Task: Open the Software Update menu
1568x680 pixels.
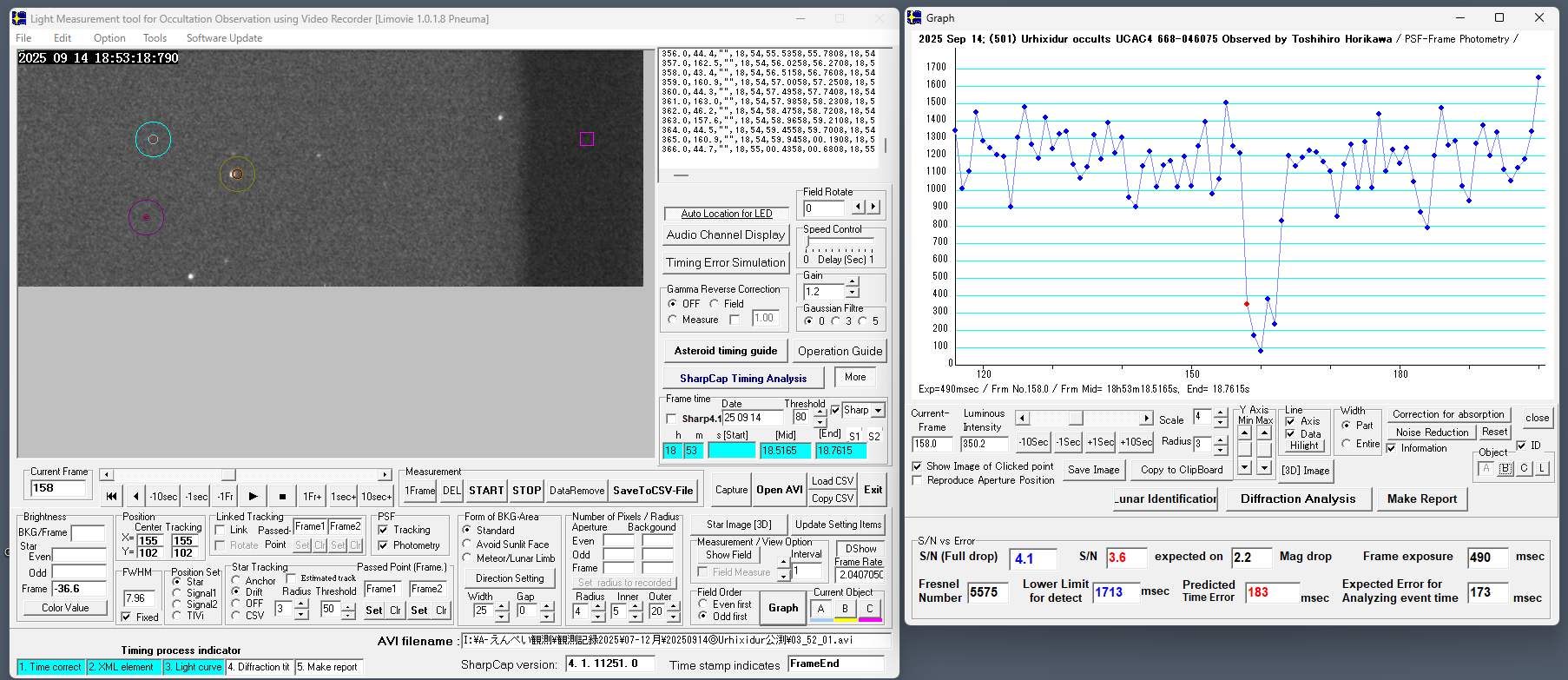Action: point(224,38)
